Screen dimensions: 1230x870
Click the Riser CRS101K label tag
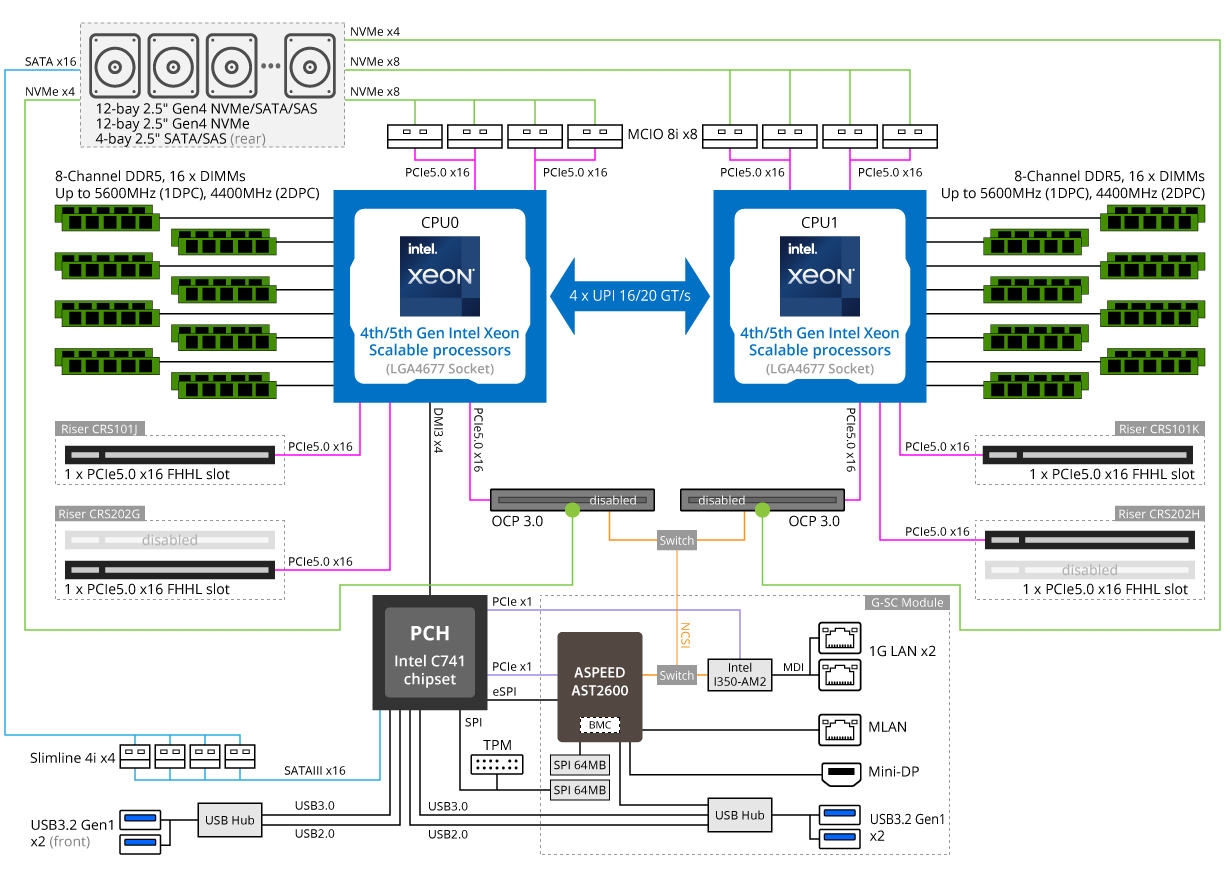(1158, 429)
